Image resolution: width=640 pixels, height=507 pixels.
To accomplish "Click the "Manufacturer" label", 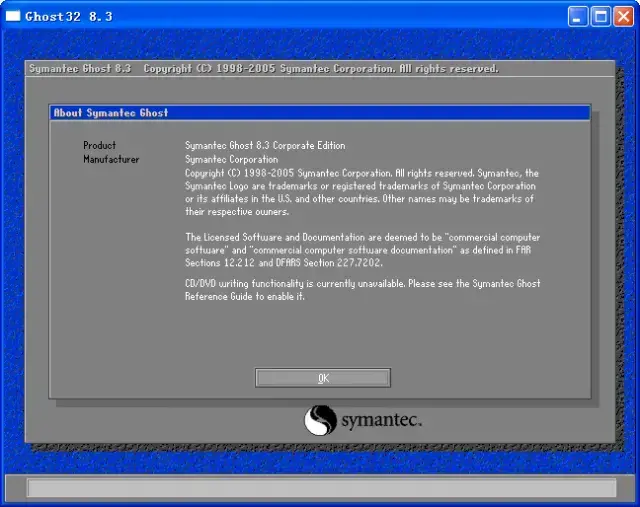I will 111,159.
